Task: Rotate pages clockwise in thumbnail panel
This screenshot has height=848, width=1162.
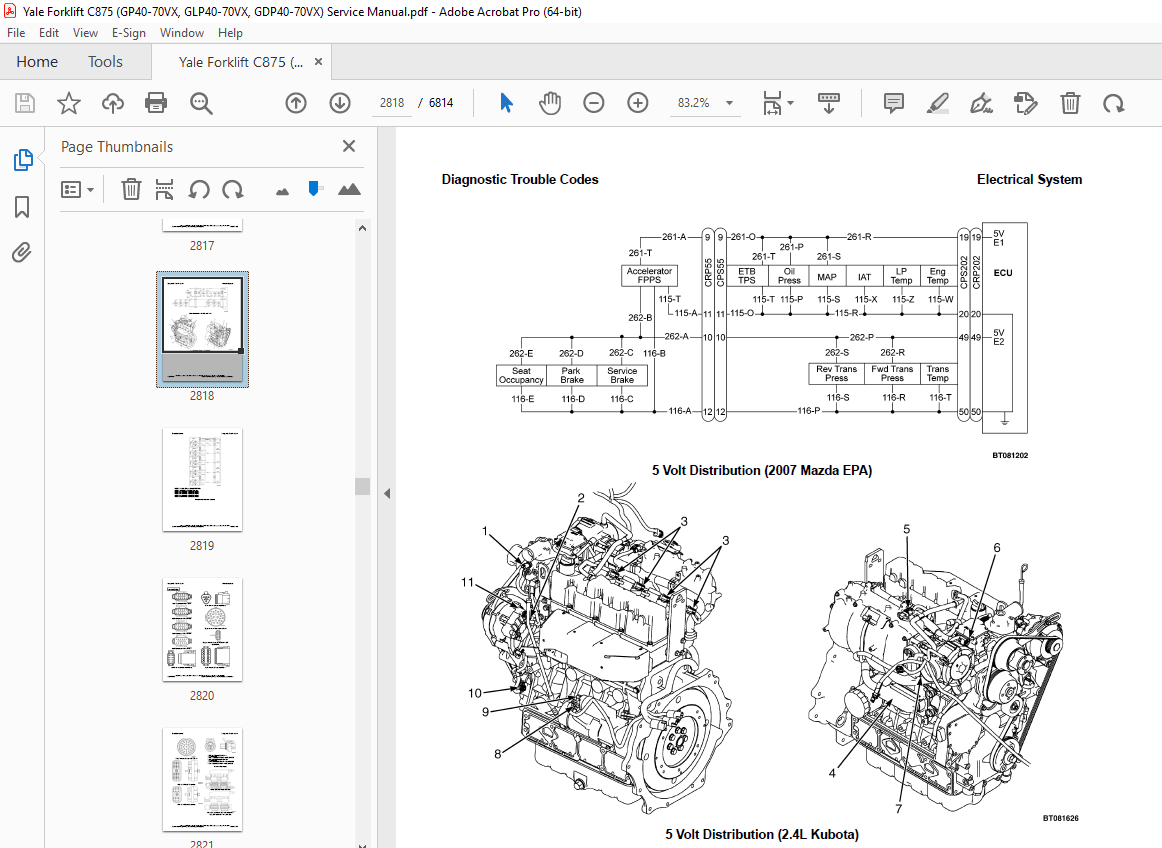Action: (233, 189)
